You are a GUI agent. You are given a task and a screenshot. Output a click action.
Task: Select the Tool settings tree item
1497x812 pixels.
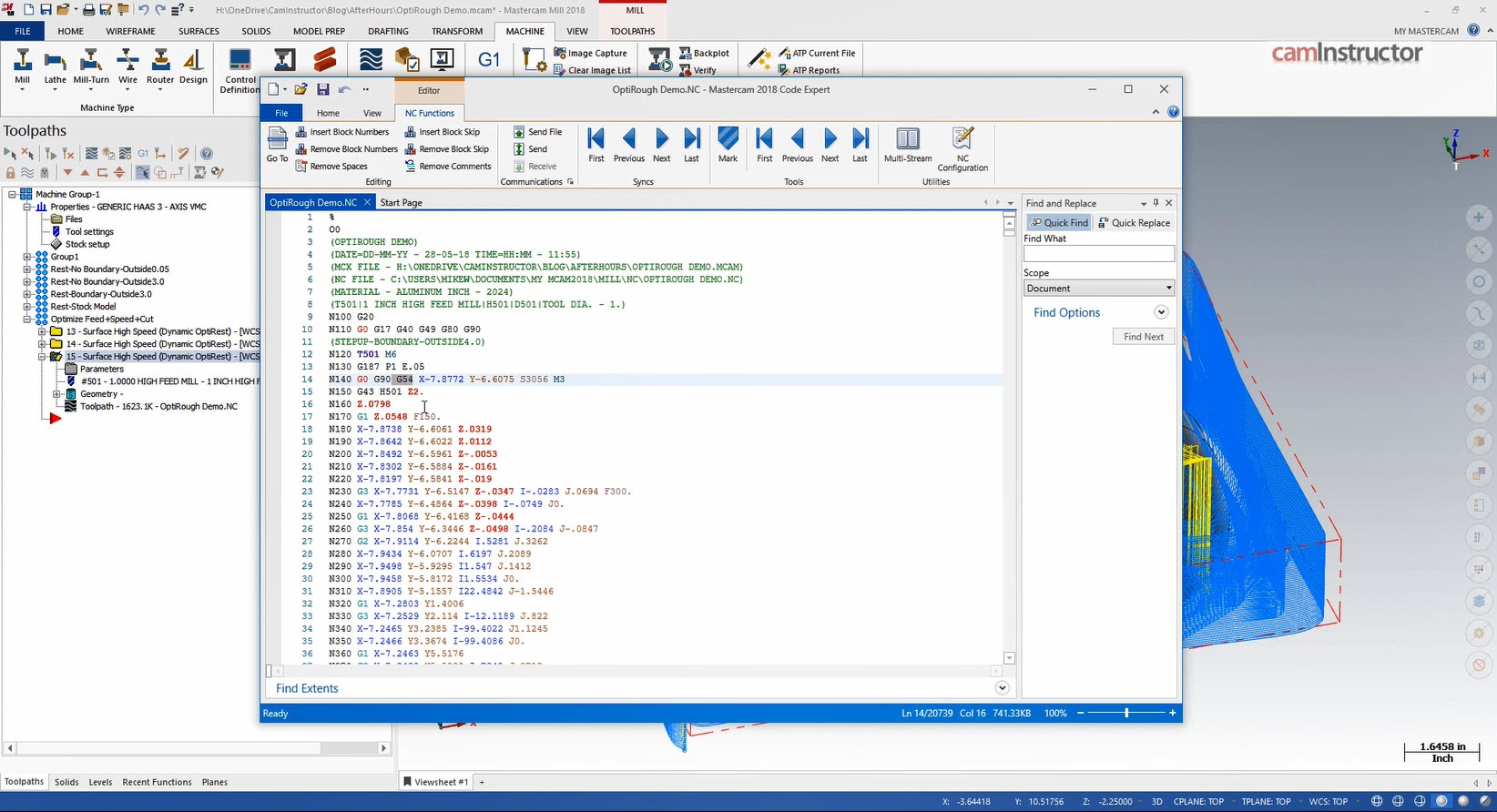(x=89, y=231)
